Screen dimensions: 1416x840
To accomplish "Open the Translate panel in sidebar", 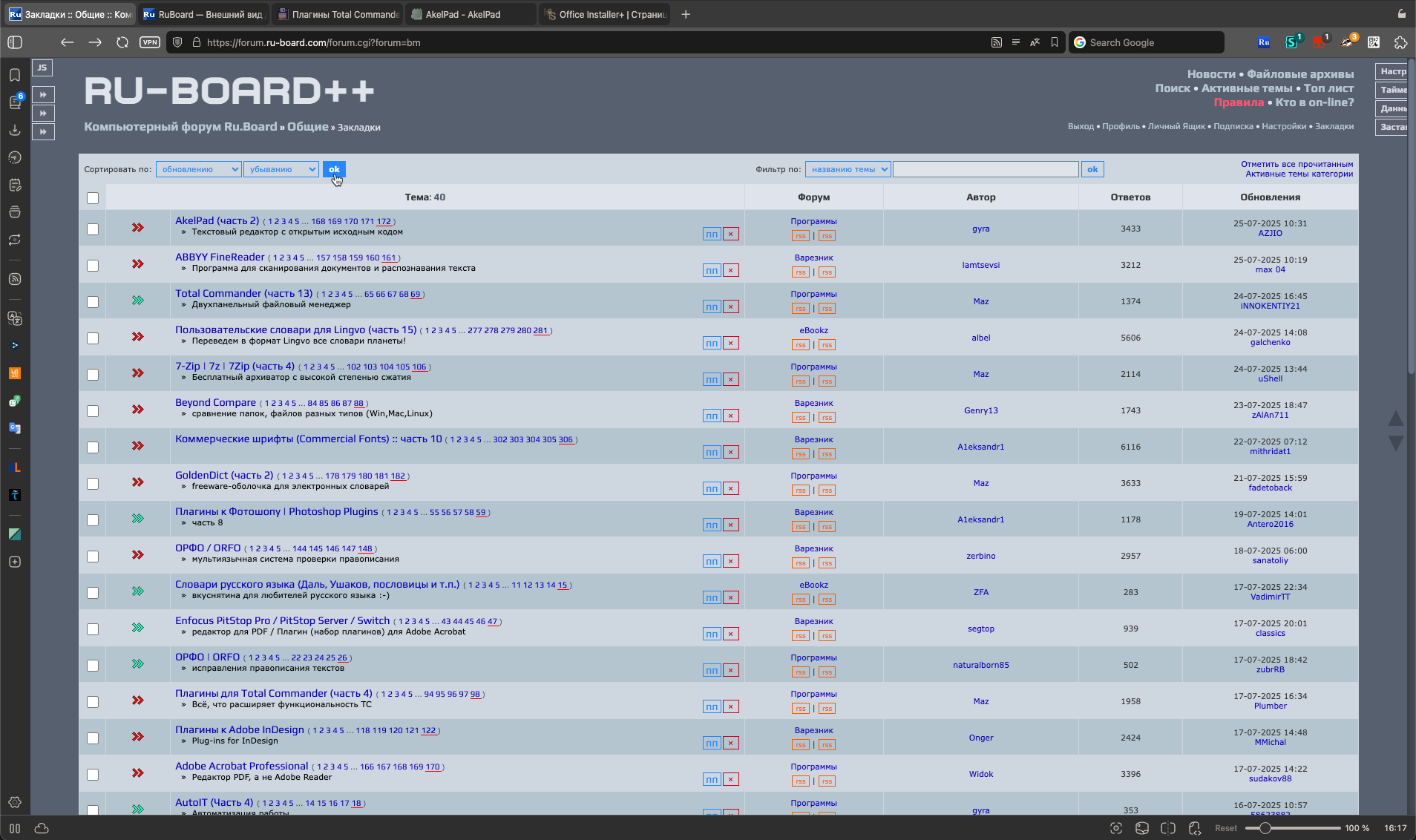I will [15, 318].
